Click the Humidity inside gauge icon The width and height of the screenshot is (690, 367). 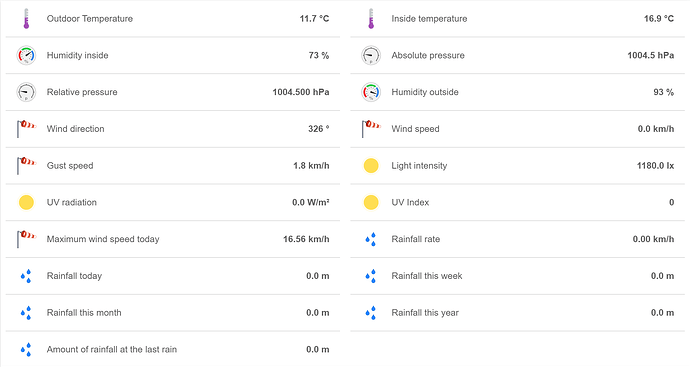tap(26, 55)
